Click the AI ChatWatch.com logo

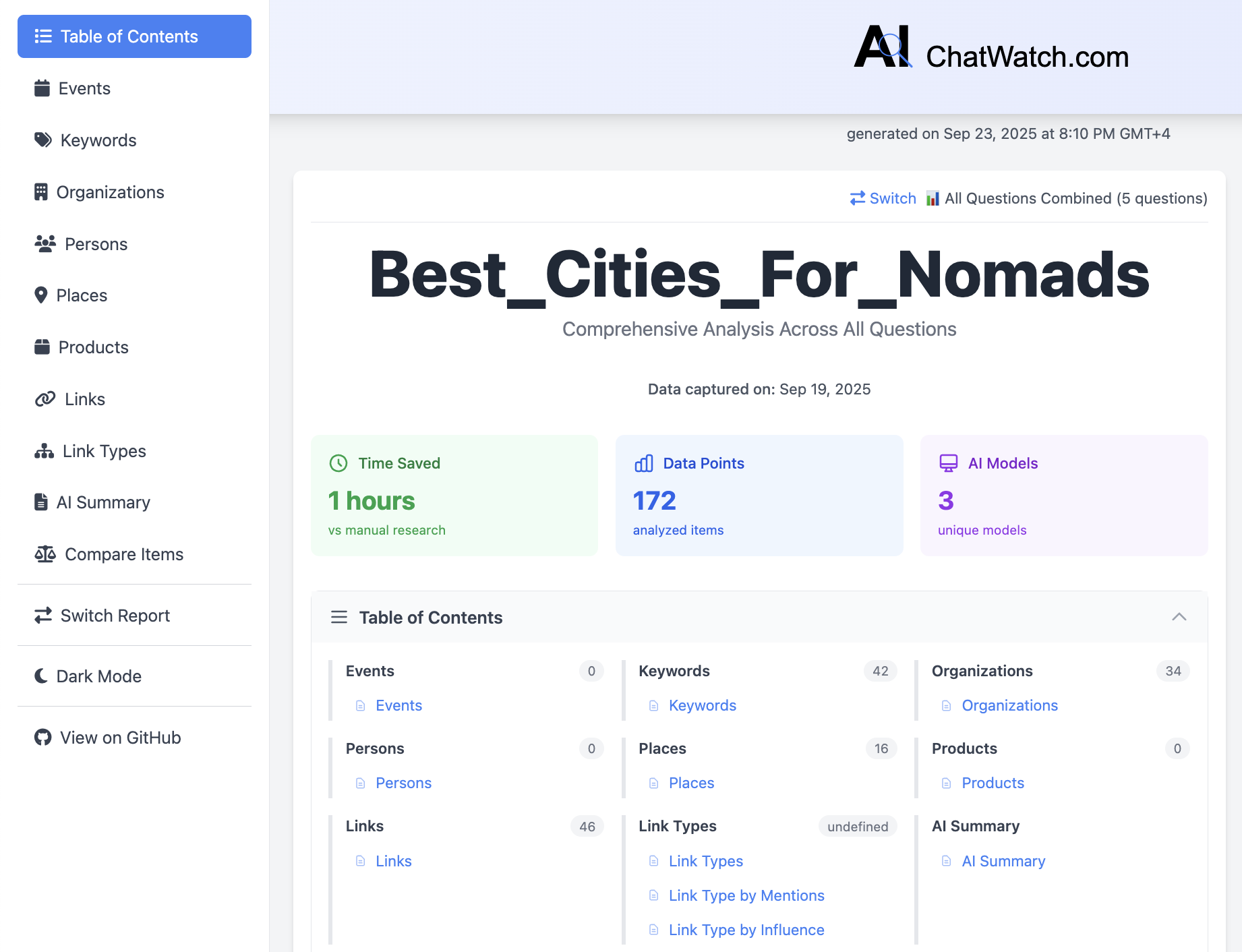point(991,49)
